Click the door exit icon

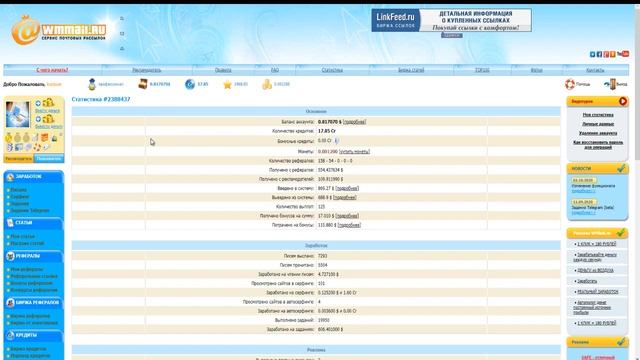tap(609, 84)
